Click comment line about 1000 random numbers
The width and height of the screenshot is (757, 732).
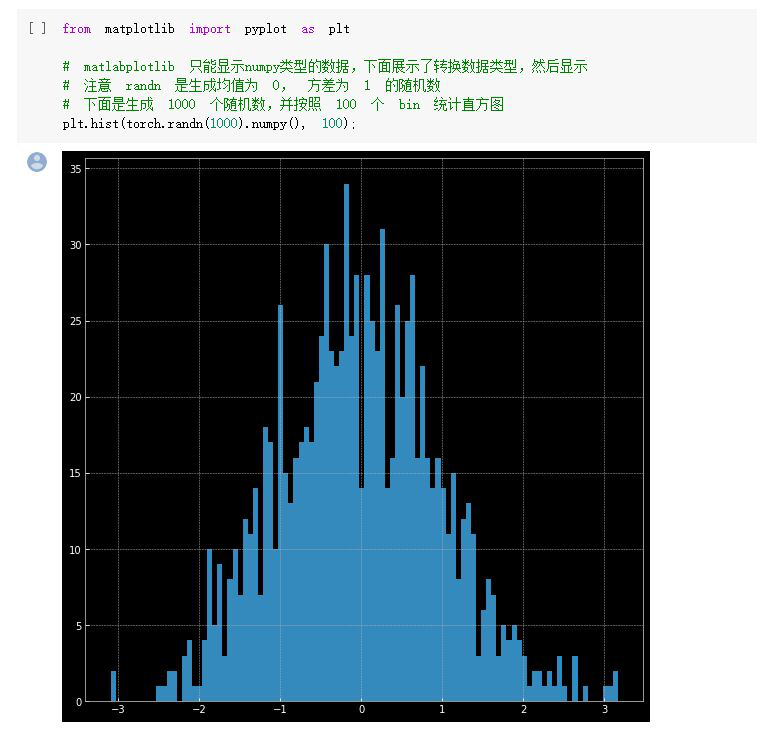[283, 104]
